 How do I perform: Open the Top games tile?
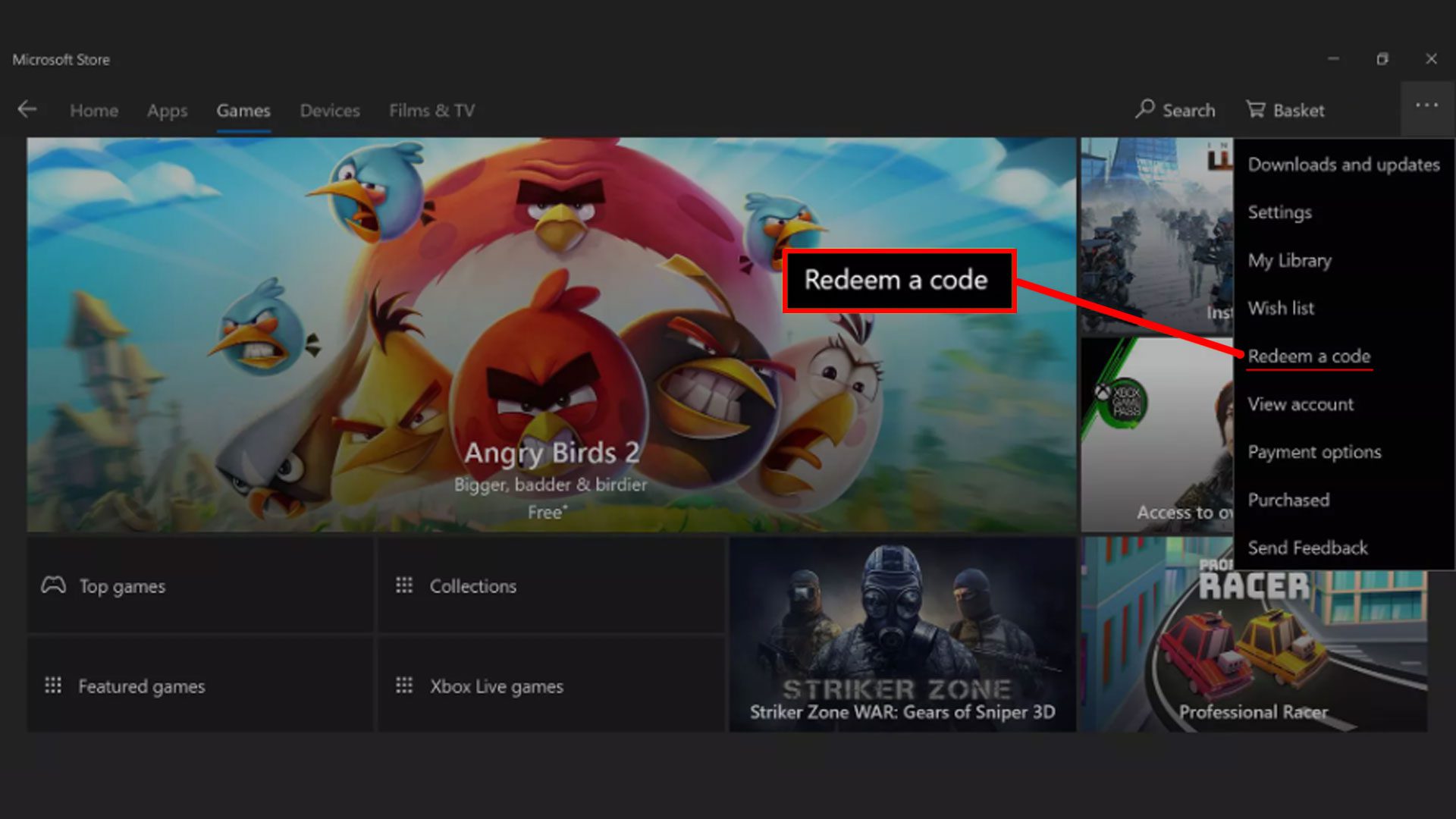[200, 585]
